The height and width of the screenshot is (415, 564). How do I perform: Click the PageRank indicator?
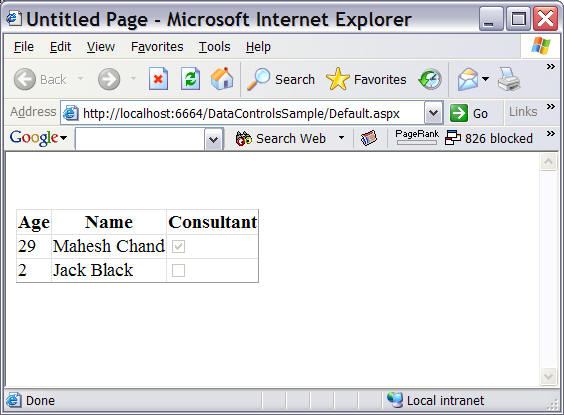417,137
